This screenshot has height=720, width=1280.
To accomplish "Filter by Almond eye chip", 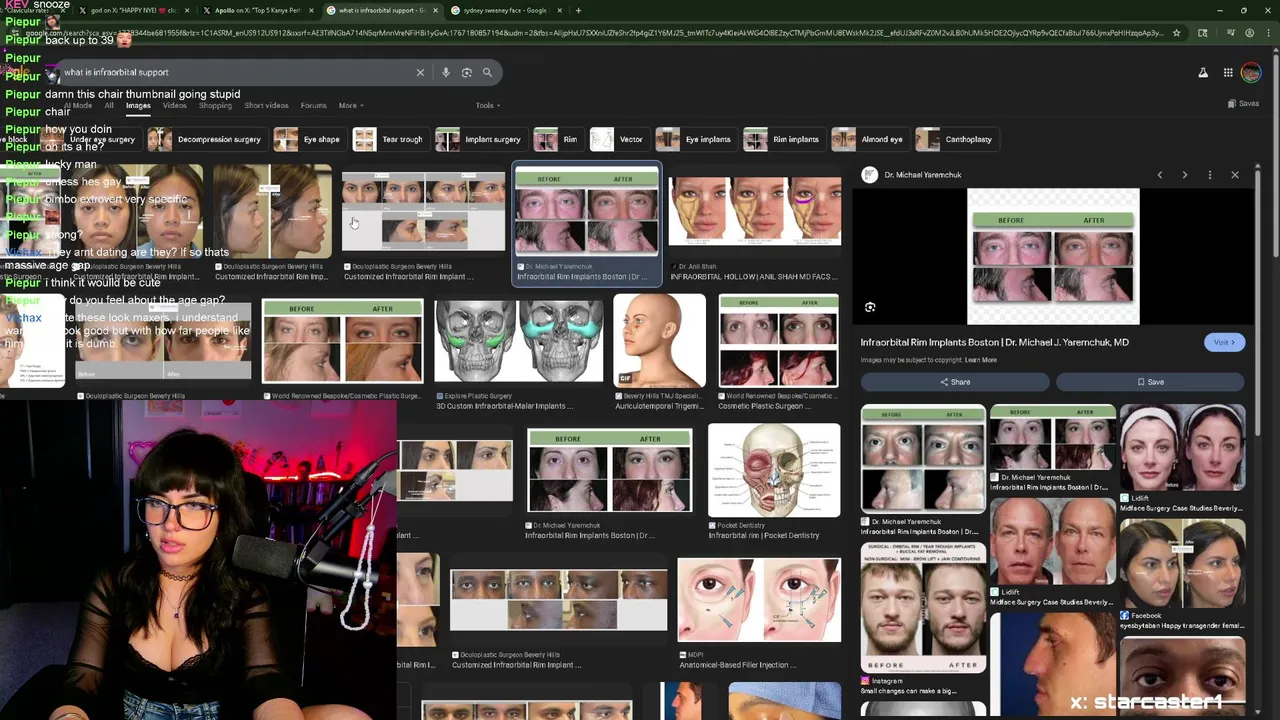I will pos(869,139).
